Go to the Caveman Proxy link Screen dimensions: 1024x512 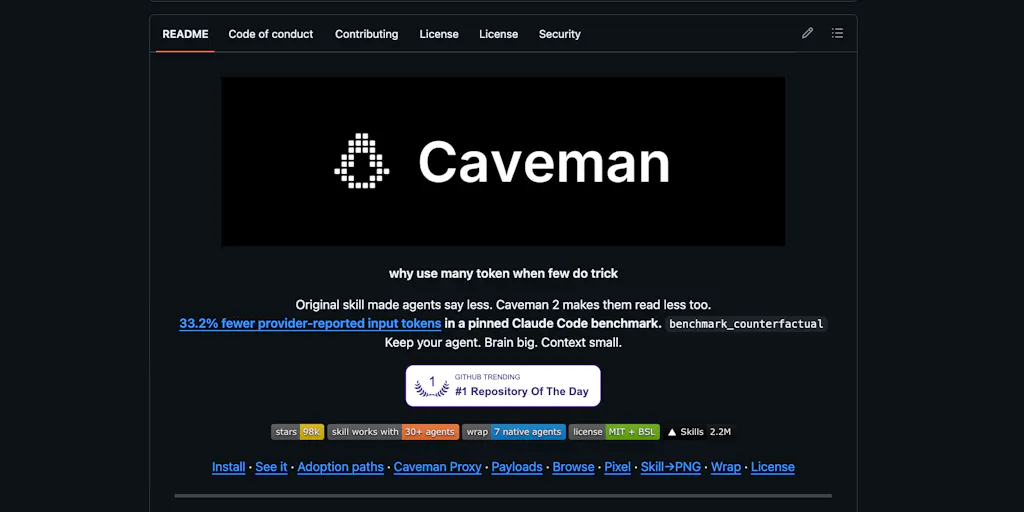[438, 467]
